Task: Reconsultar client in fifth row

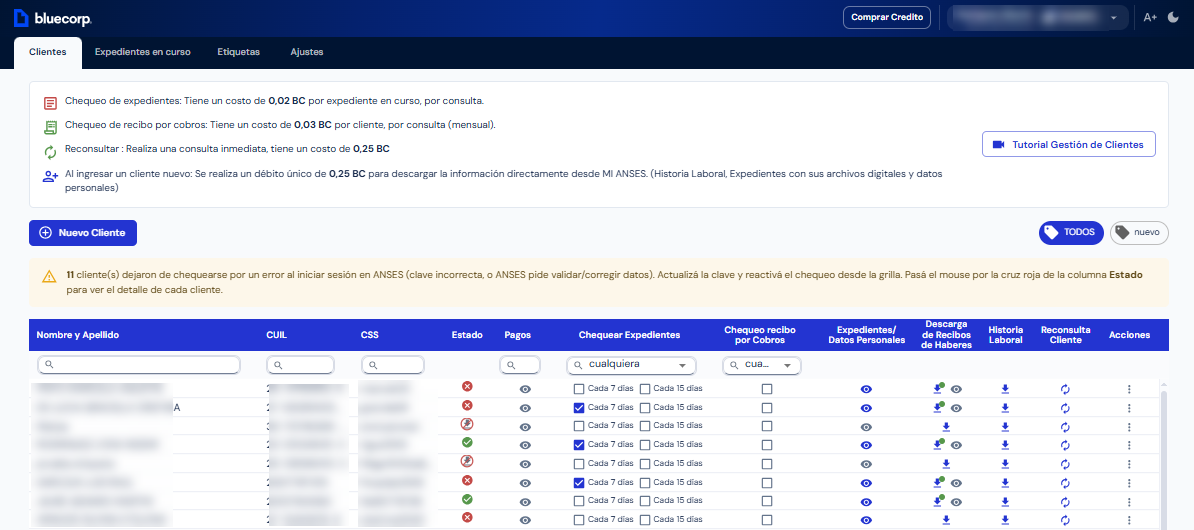Action: [x=1065, y=464]
